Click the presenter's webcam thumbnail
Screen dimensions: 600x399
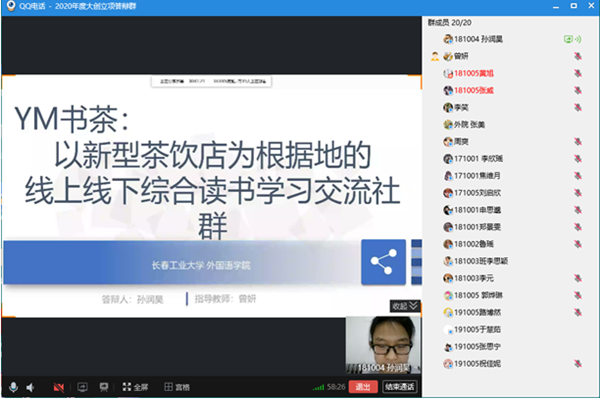pos(383,345)
